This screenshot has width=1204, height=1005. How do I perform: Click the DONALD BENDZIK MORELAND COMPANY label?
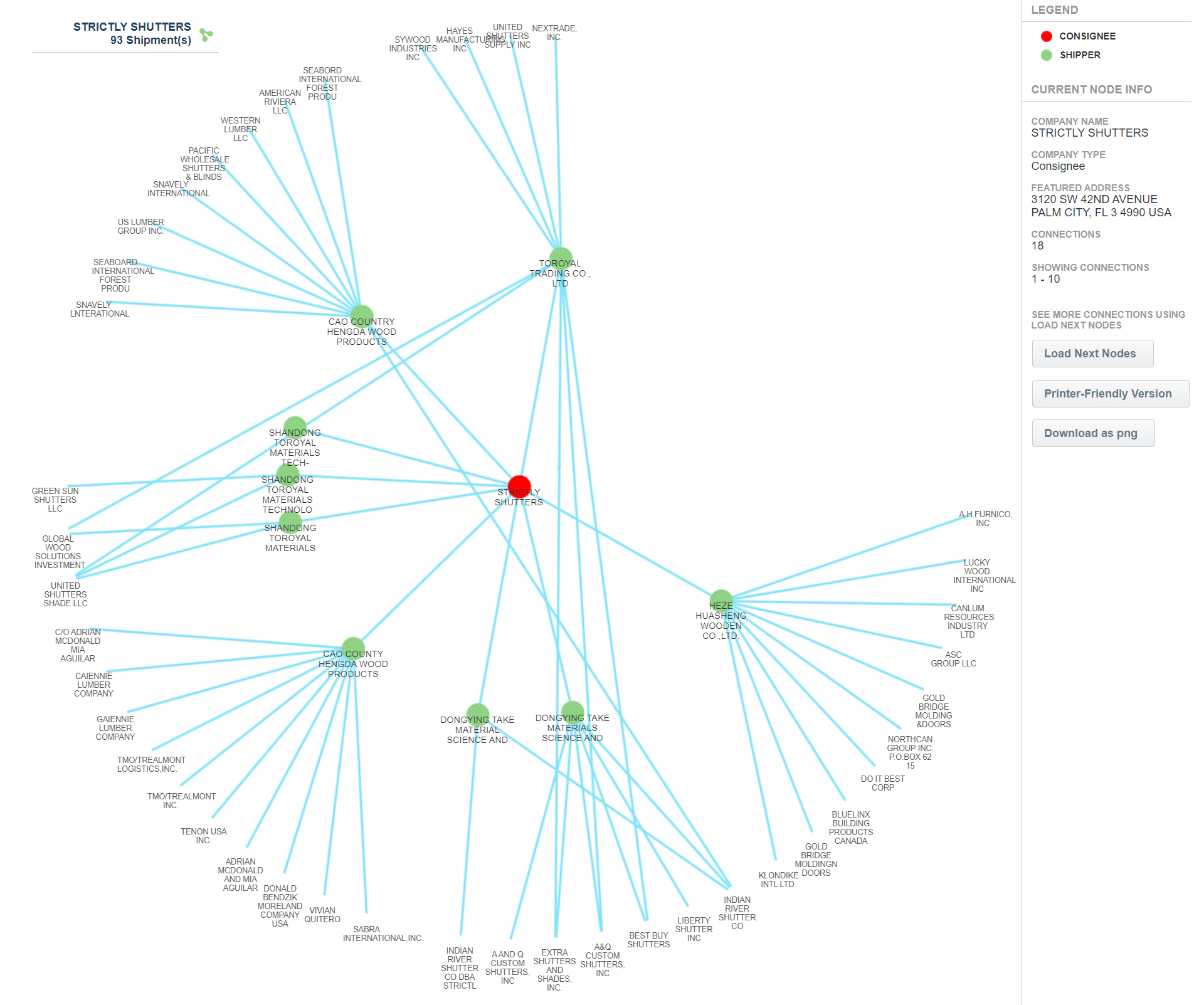[280, 906]
